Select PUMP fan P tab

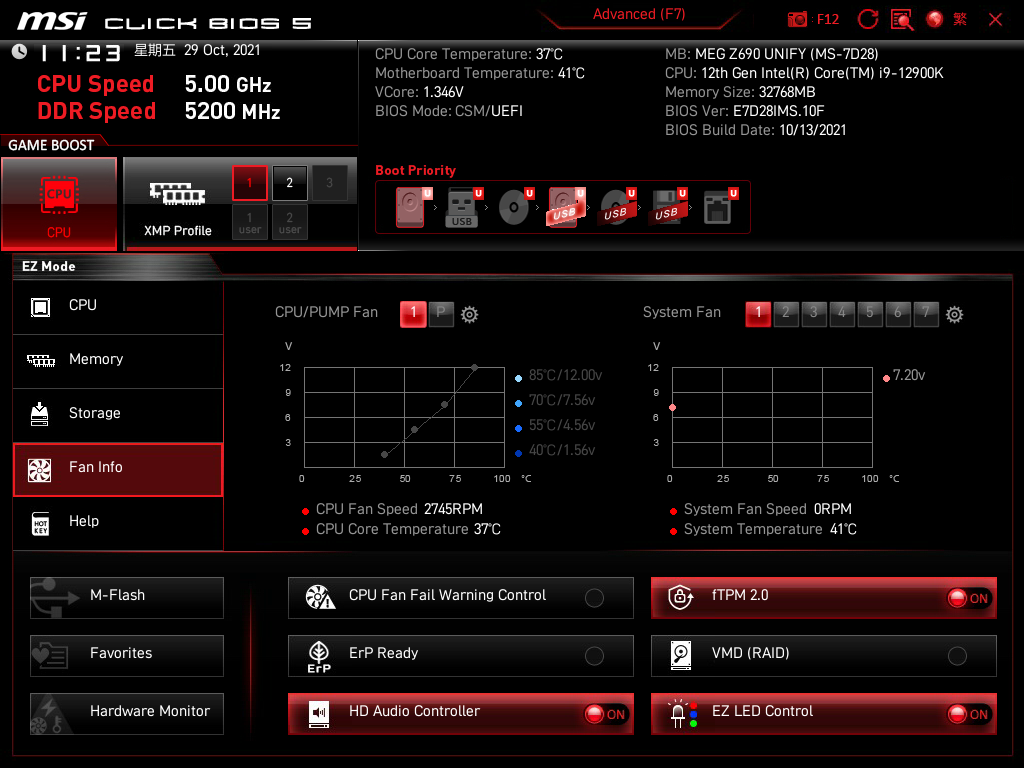(x=441, y=313)
